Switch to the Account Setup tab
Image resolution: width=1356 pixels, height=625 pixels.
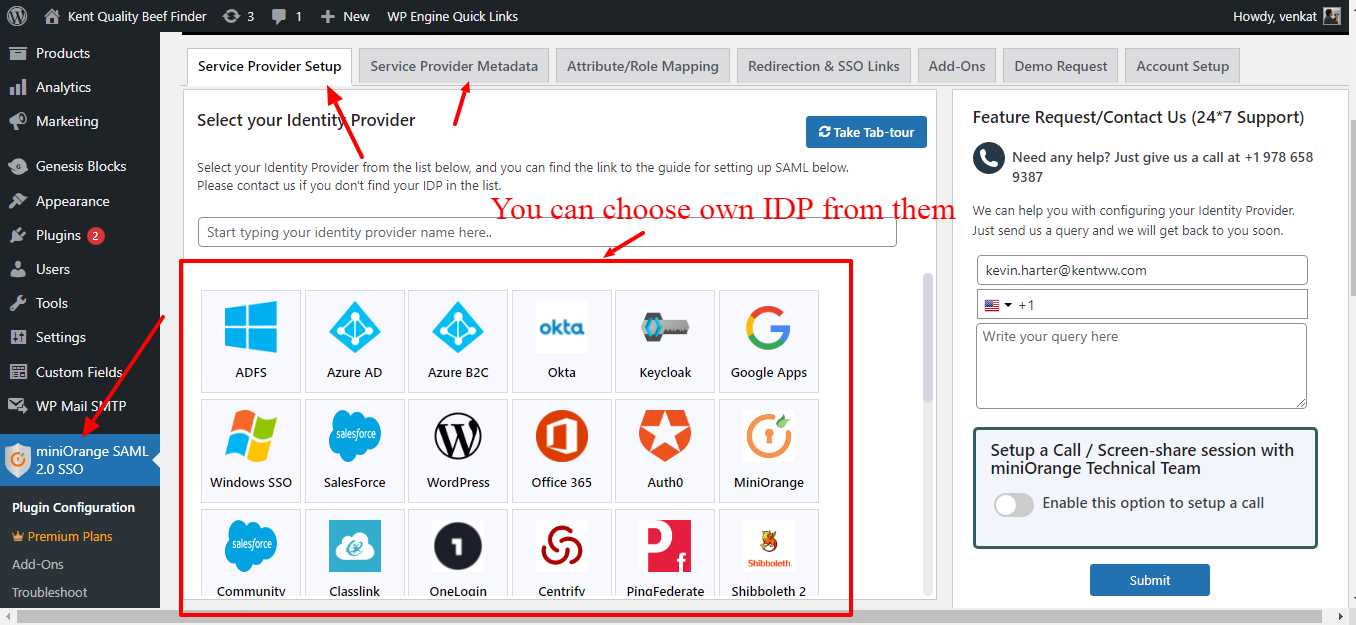1182,66
